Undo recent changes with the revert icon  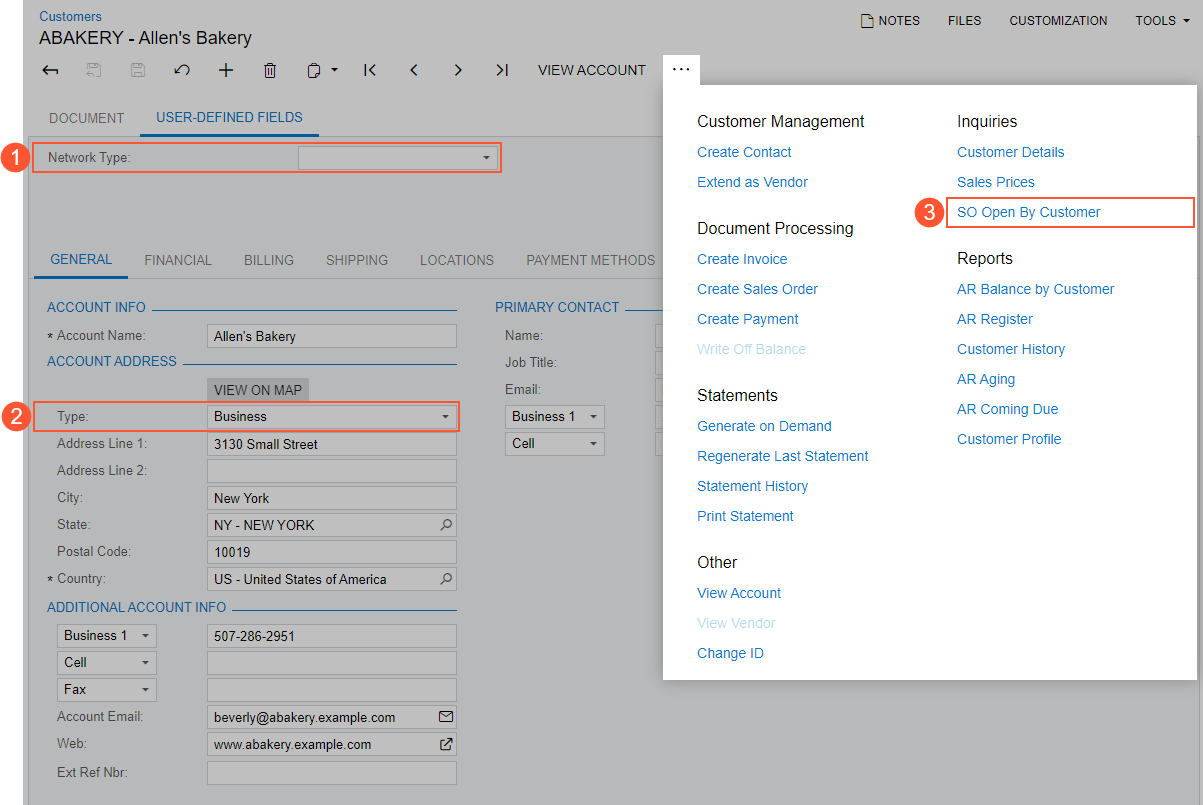click(181, 70)
